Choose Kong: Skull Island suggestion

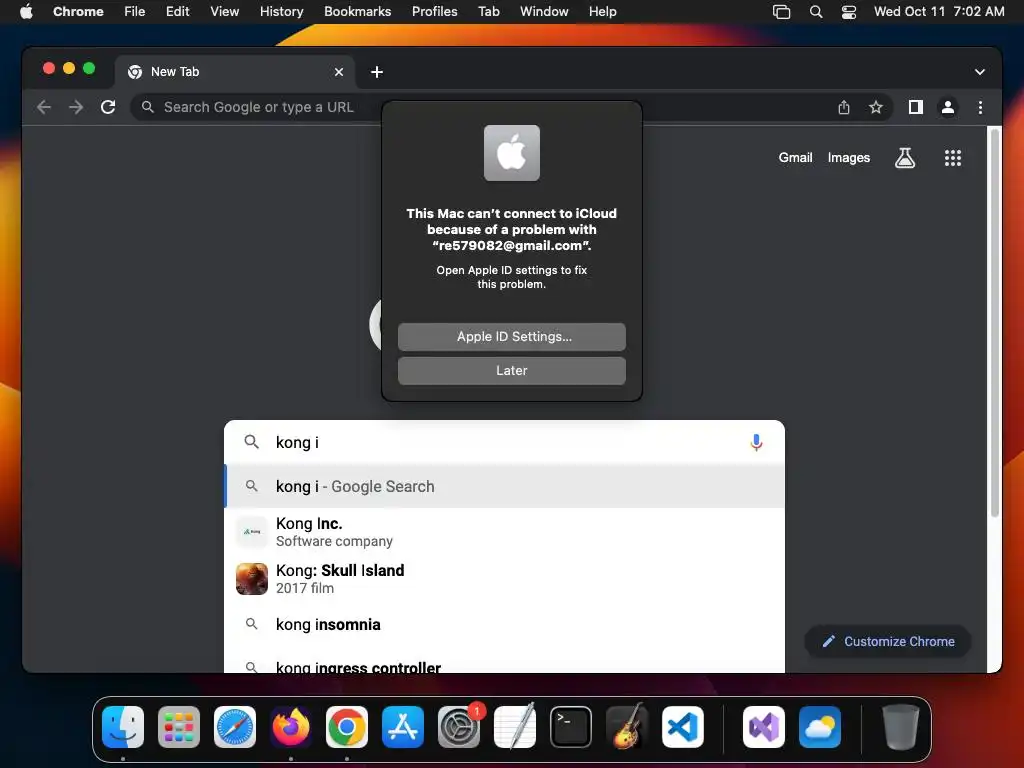[x=504, y=579]
